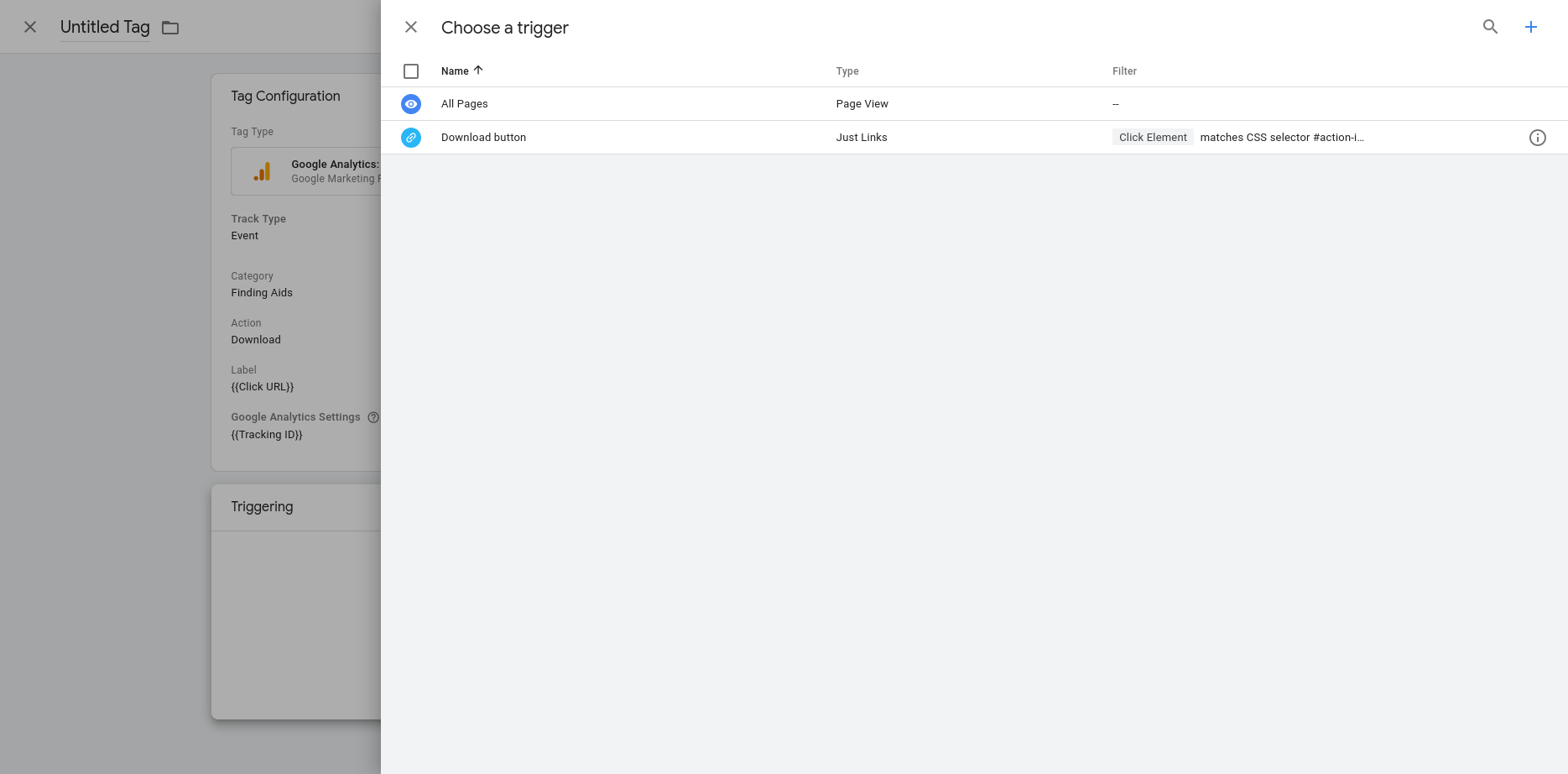
Task: Close the Untitled Tag editor
Action: [30, 27]
